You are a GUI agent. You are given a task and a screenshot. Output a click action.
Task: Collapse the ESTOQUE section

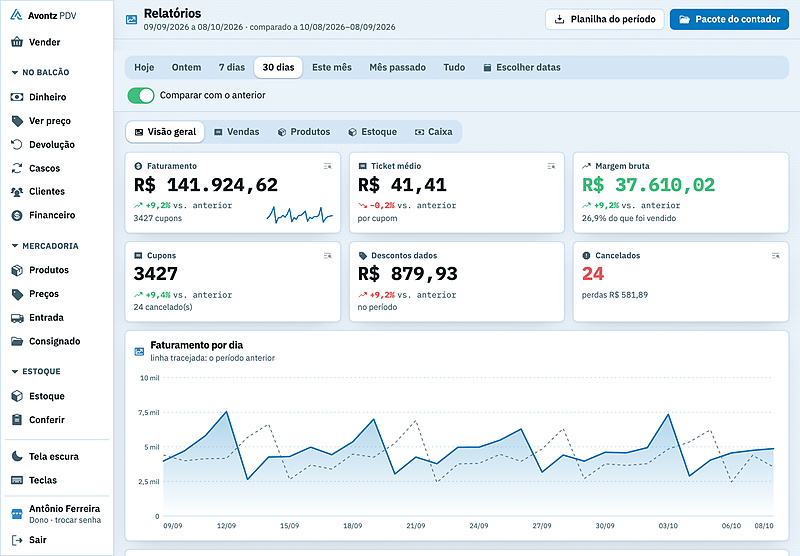[36, 371]
